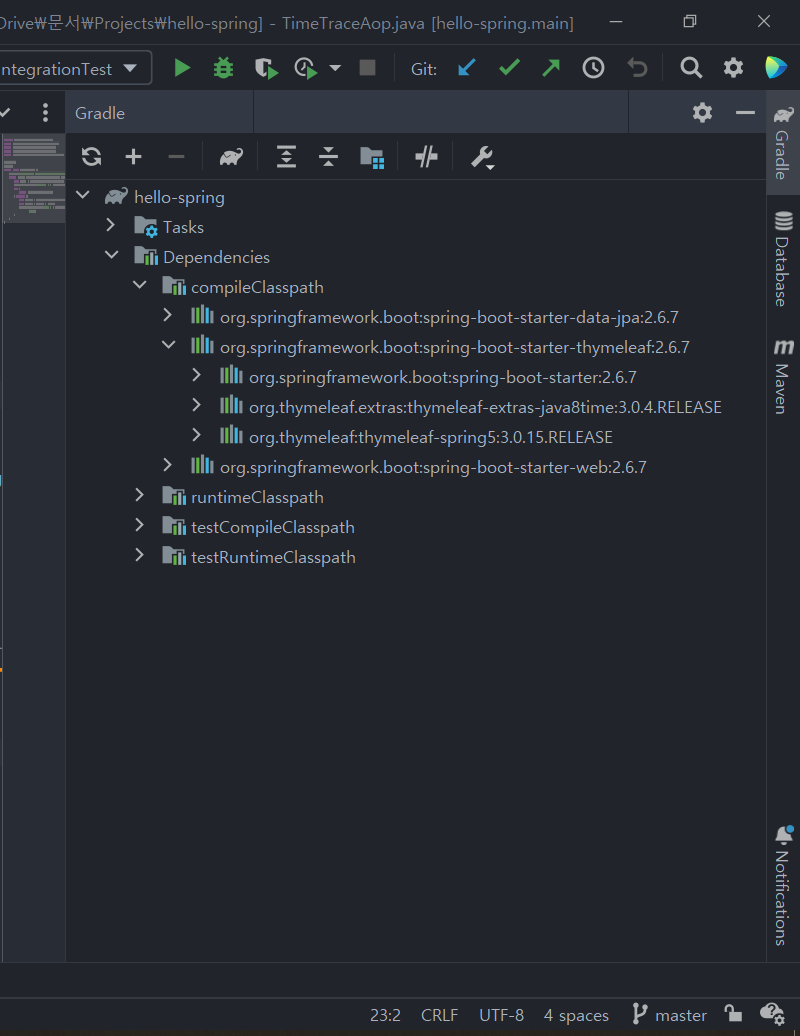This screenshot has width=800, height=1036.
Task: Open the Database side tool tab
Action: tap(783, 258)
